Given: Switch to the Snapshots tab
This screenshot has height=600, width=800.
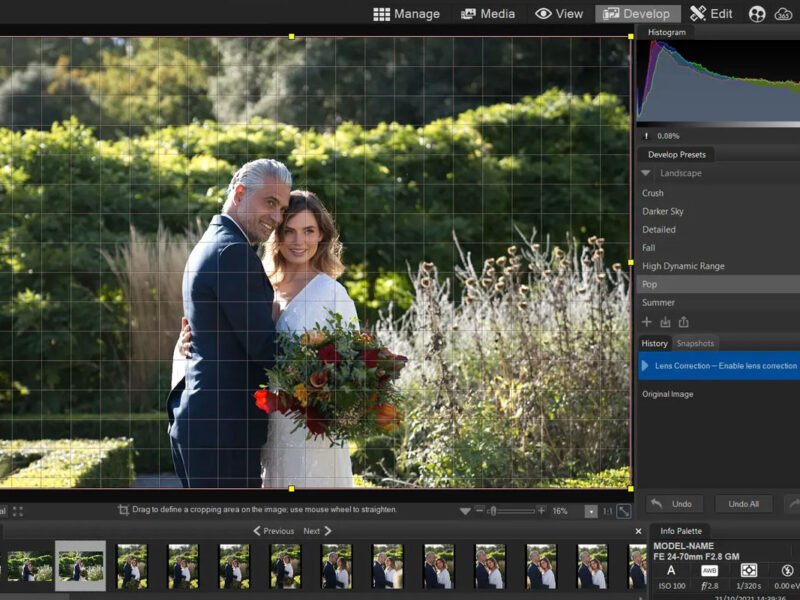Looking at the screenshot, I should point(695,343).
